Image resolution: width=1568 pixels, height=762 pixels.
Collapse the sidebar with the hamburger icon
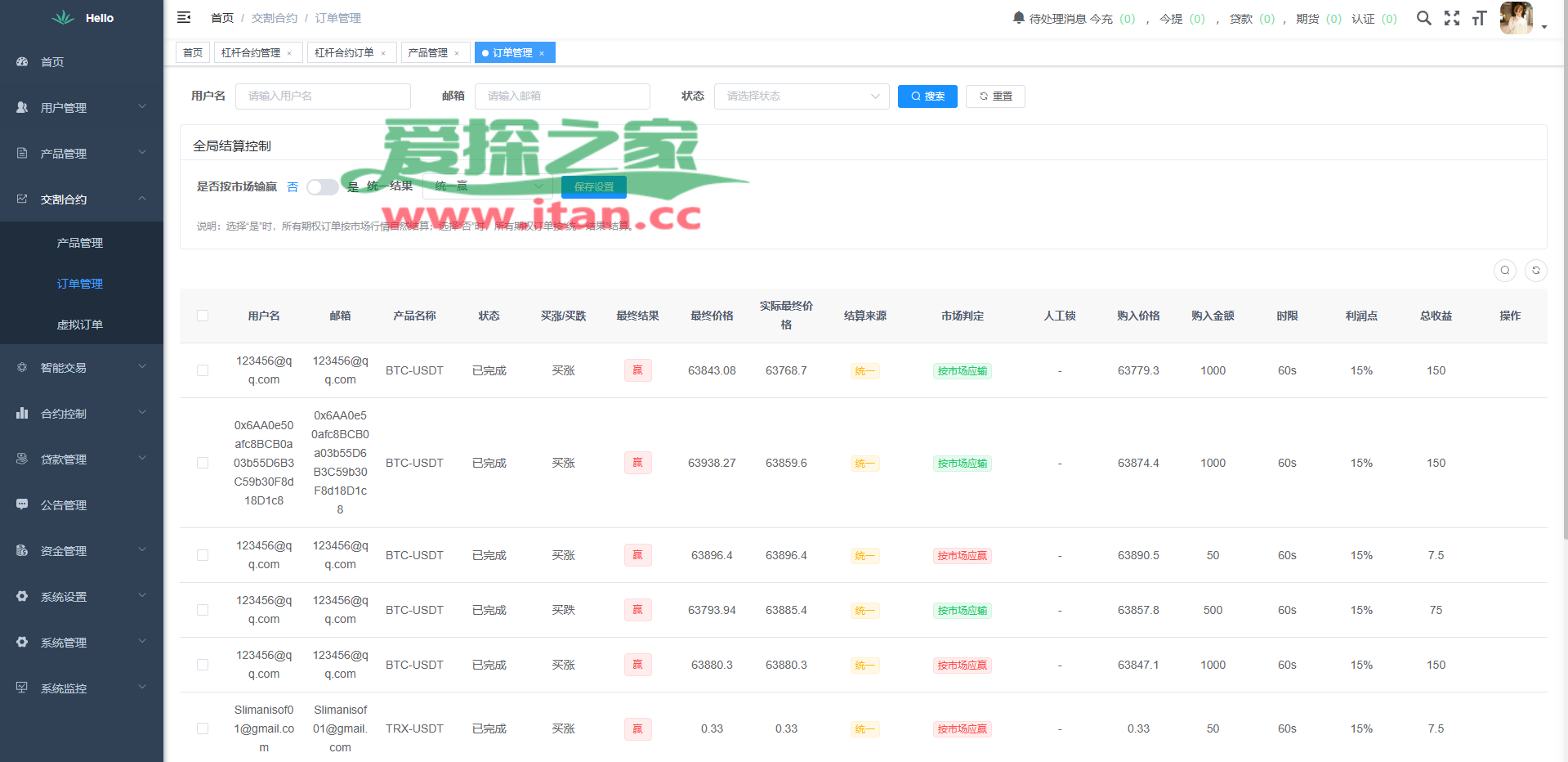coord(184,17)
